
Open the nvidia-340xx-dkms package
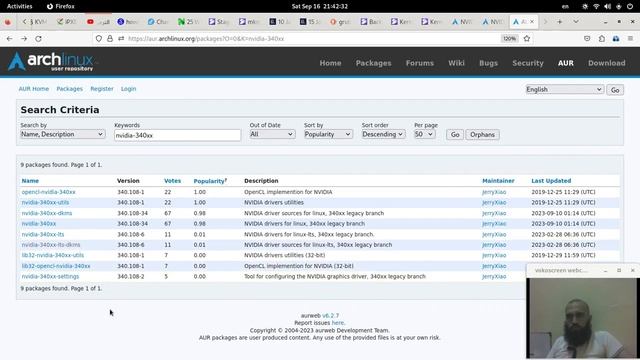[x=47, y=213]
